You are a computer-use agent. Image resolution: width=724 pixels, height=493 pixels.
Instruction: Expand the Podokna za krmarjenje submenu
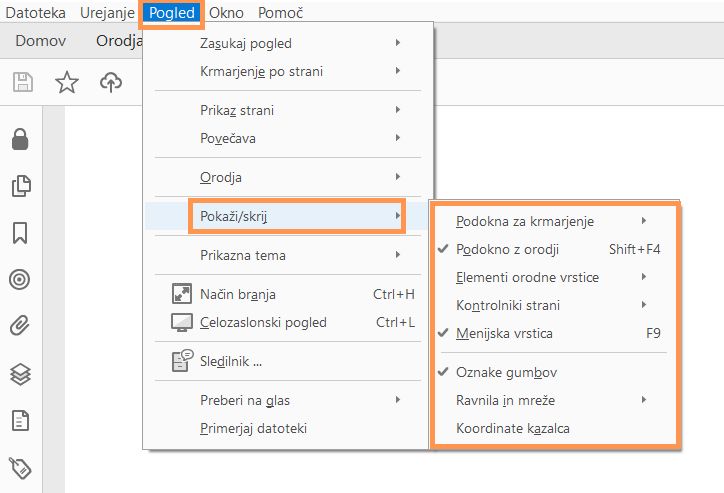(525, 220)
